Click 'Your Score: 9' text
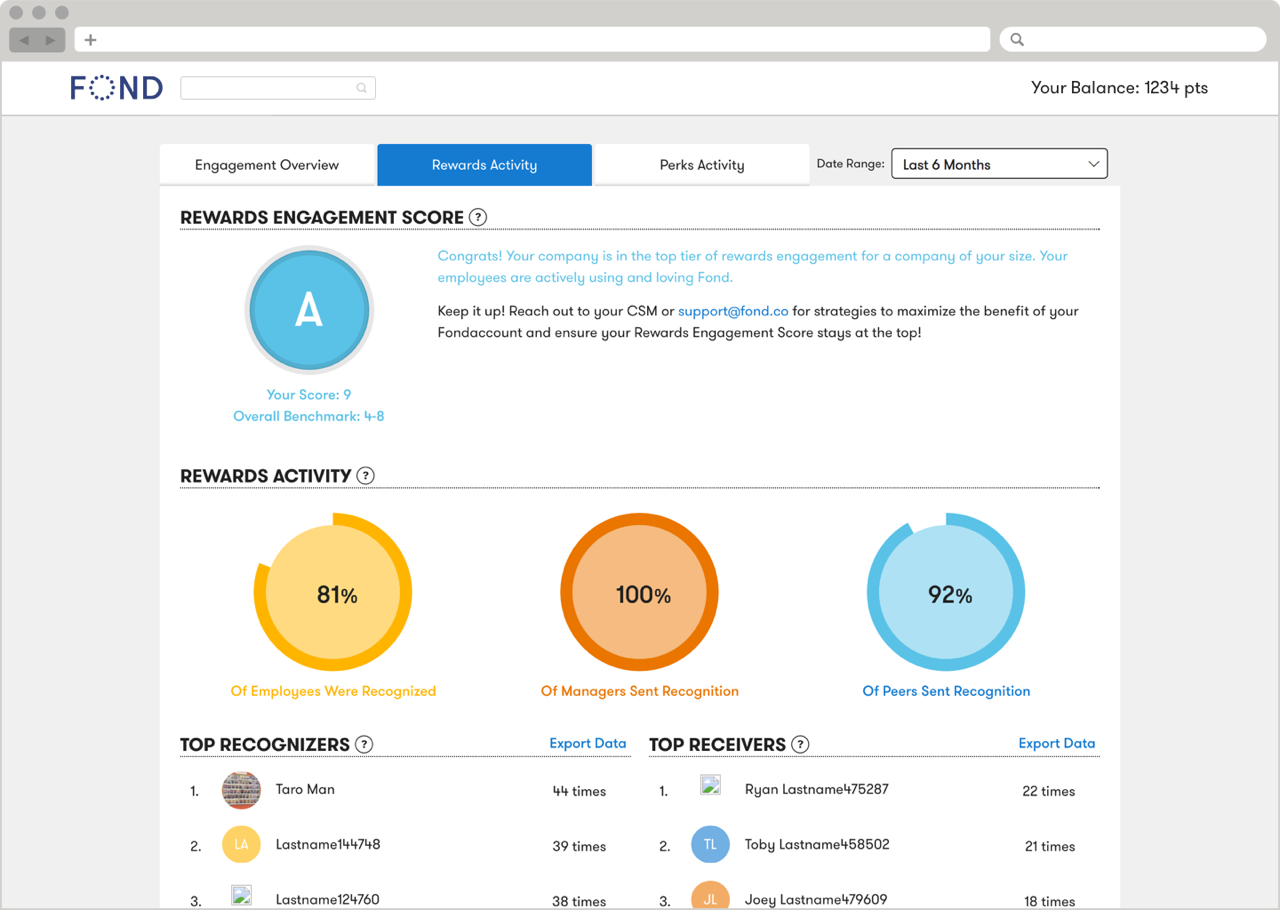Image resolution: width=1280 pixels, height=910 pixels. [309, 395]
